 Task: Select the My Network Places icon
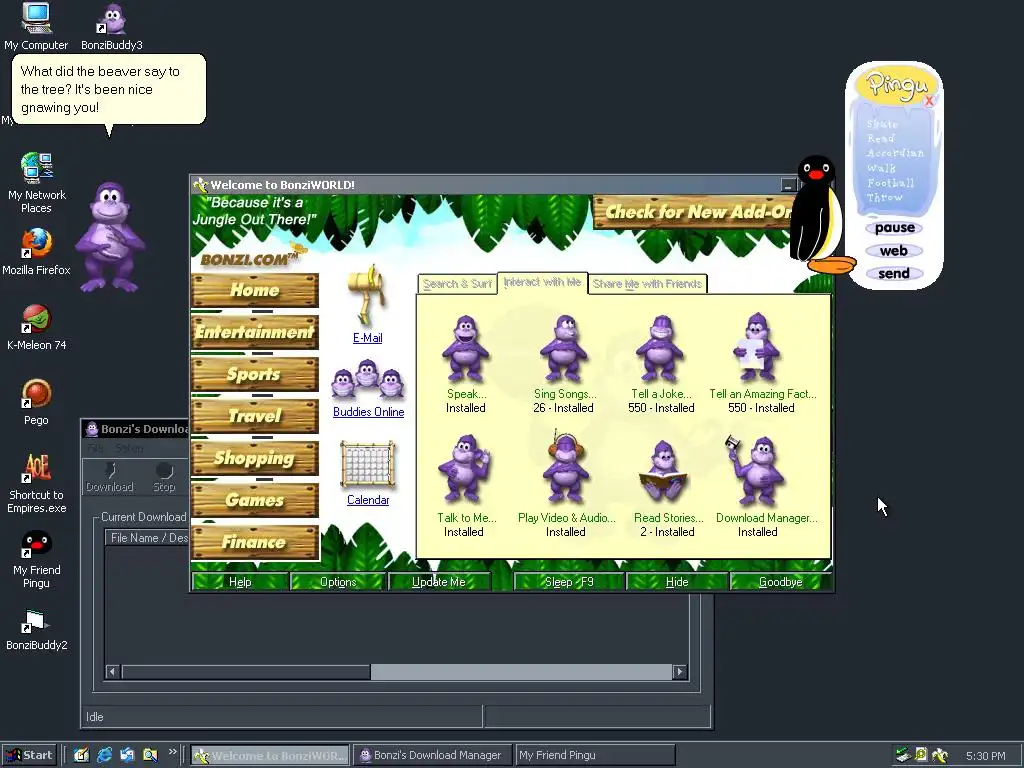pyautogui.click(x=37, y=183)
